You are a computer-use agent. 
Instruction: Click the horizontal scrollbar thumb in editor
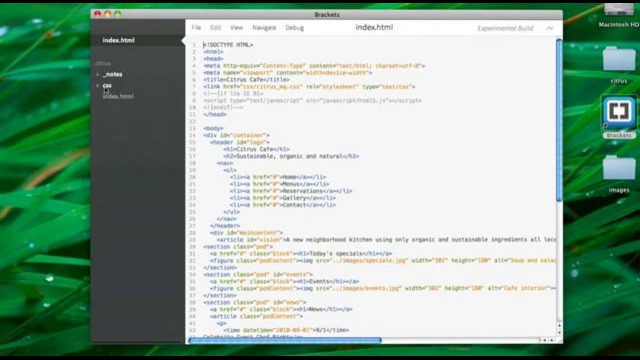click(x=285, y=340)
